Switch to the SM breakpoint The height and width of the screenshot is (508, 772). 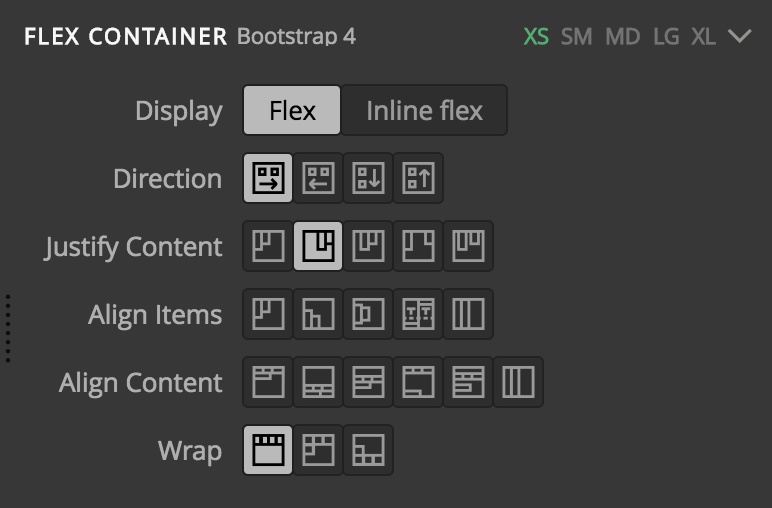(x=576, y=36)
